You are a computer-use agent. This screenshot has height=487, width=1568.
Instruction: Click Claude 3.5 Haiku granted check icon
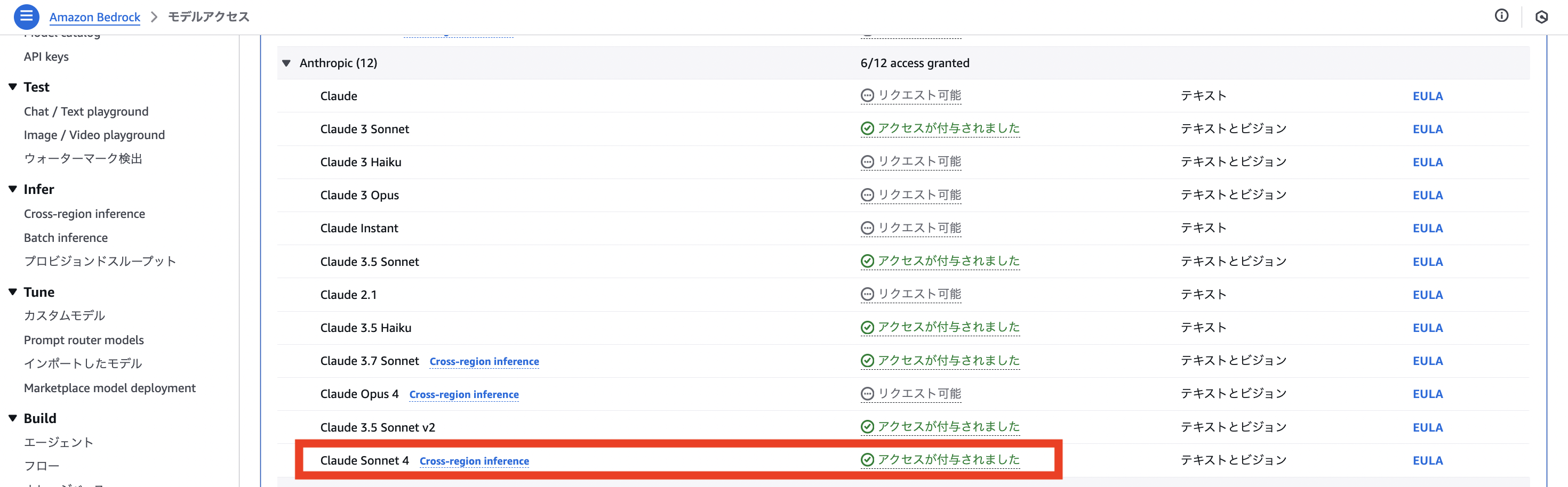click(x=867, y=327)
